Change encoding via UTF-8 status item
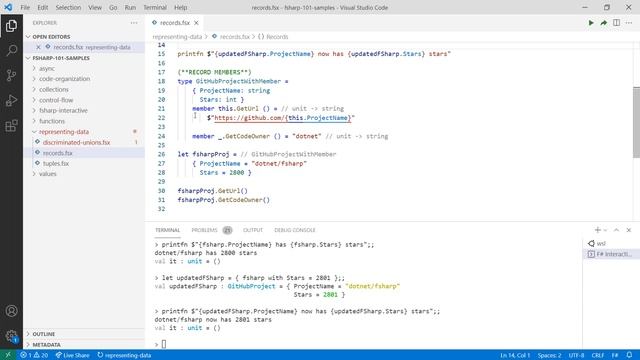The image size is (640, 360). [576, 355]
